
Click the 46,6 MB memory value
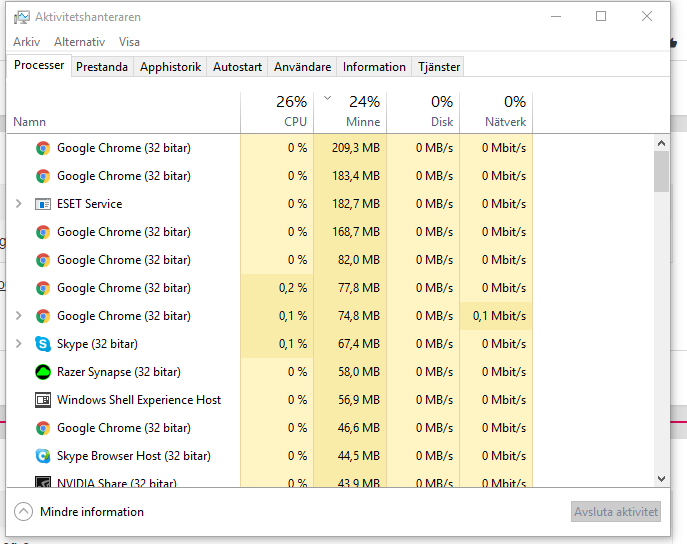359,428
